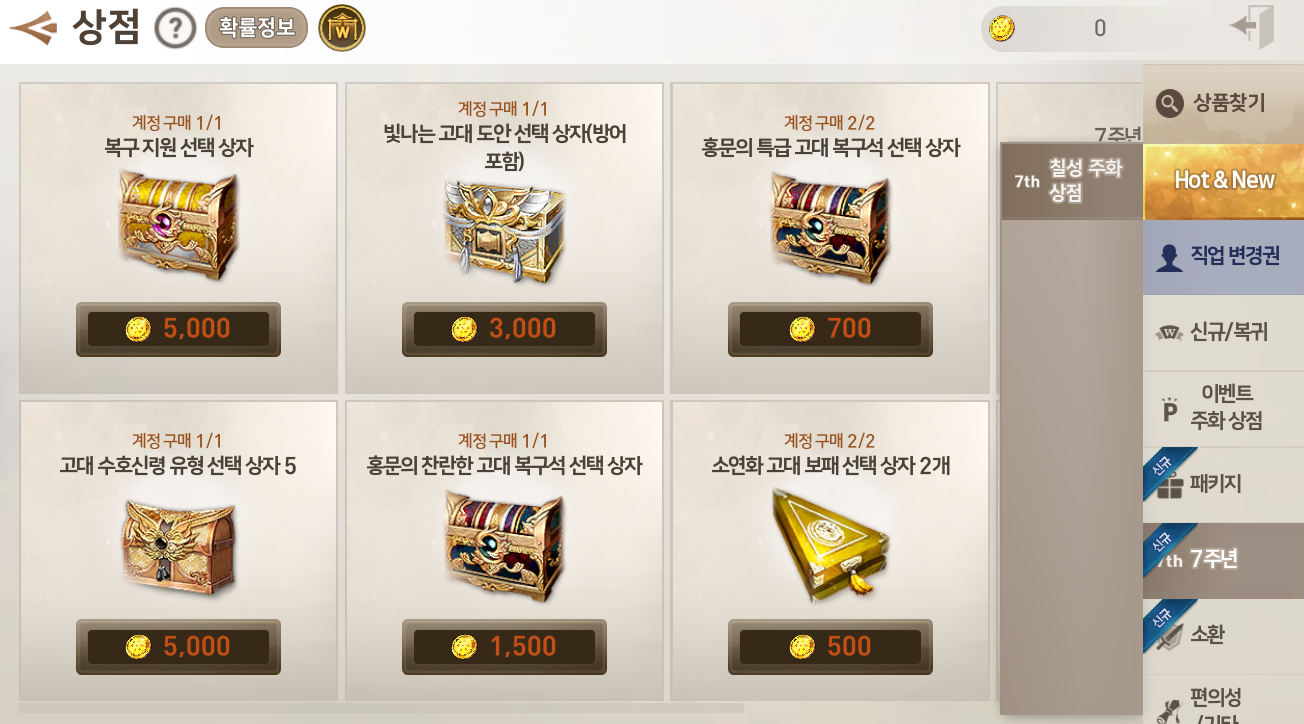Switch to the Hot & New tab
1304x724 pixels.
(1223, 181)
